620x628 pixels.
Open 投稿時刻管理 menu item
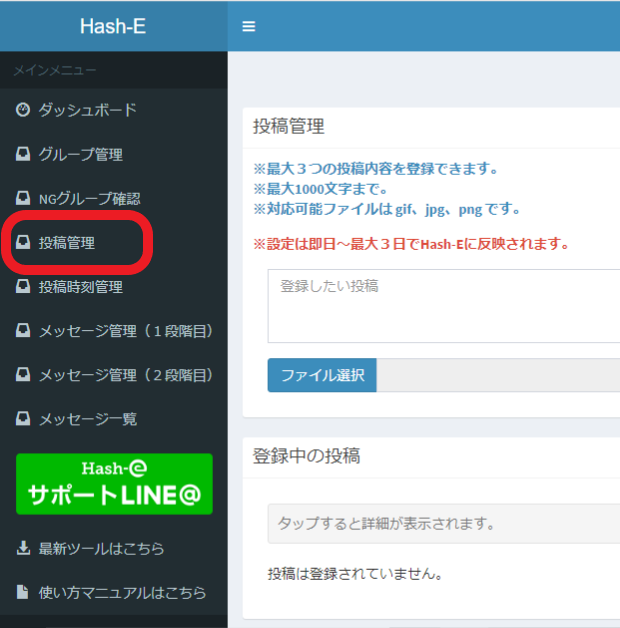[x=81, y=287]
